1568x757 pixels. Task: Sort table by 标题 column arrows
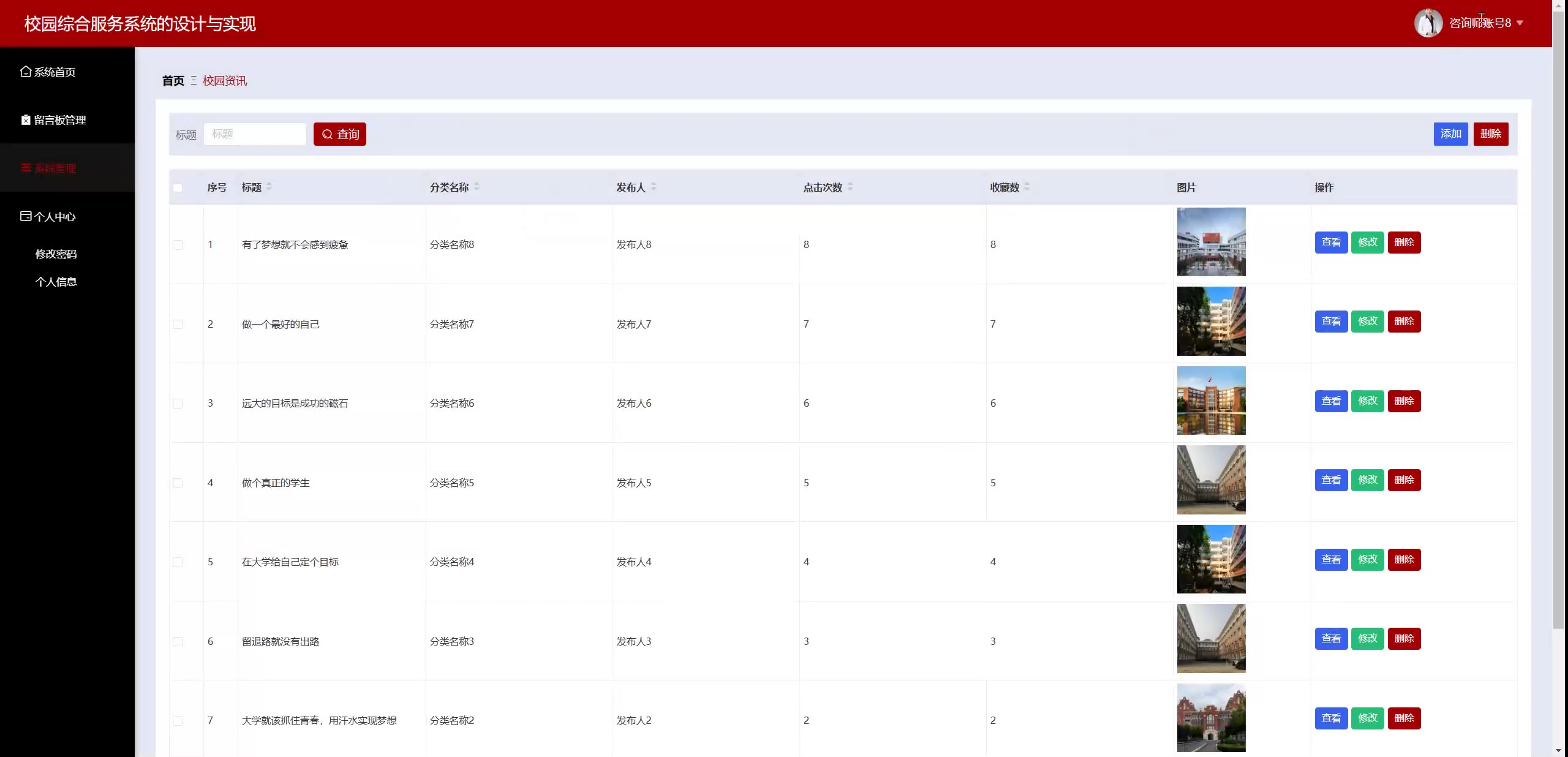pos(269,187)
